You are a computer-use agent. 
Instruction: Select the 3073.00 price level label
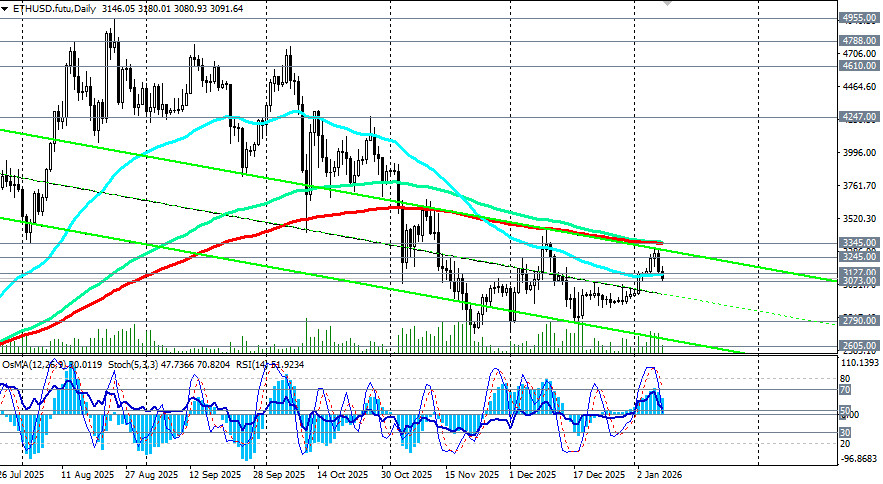858,281
